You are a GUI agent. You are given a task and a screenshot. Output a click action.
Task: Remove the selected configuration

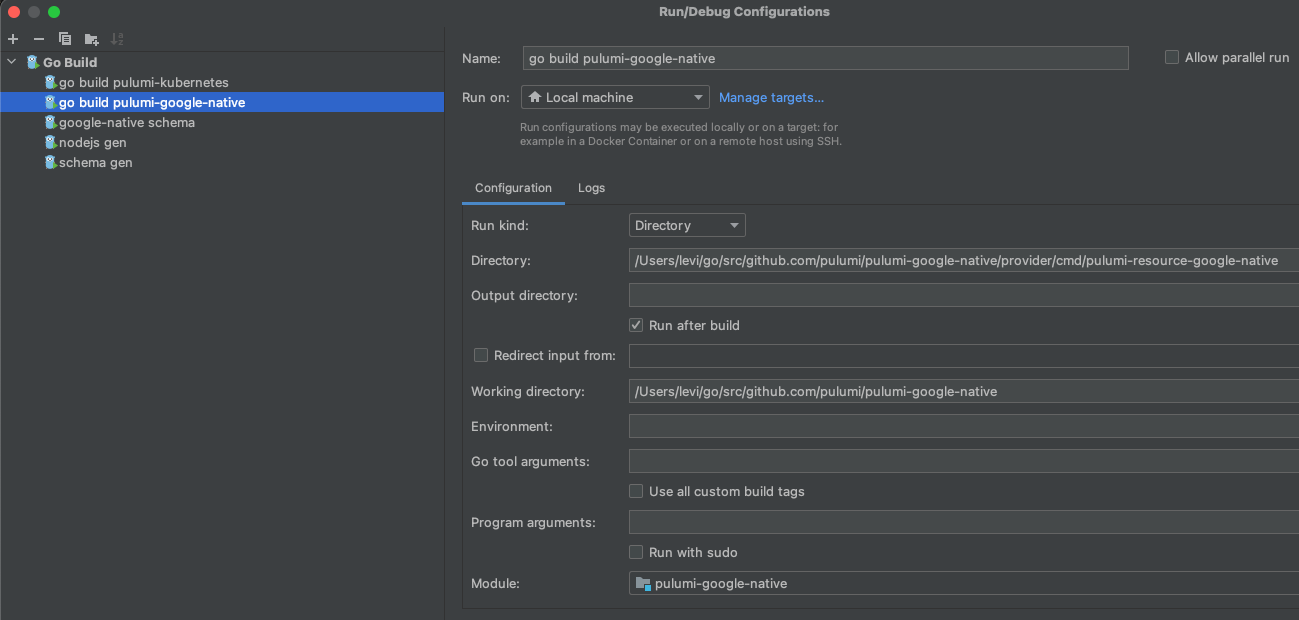click(x=38, y=38)
